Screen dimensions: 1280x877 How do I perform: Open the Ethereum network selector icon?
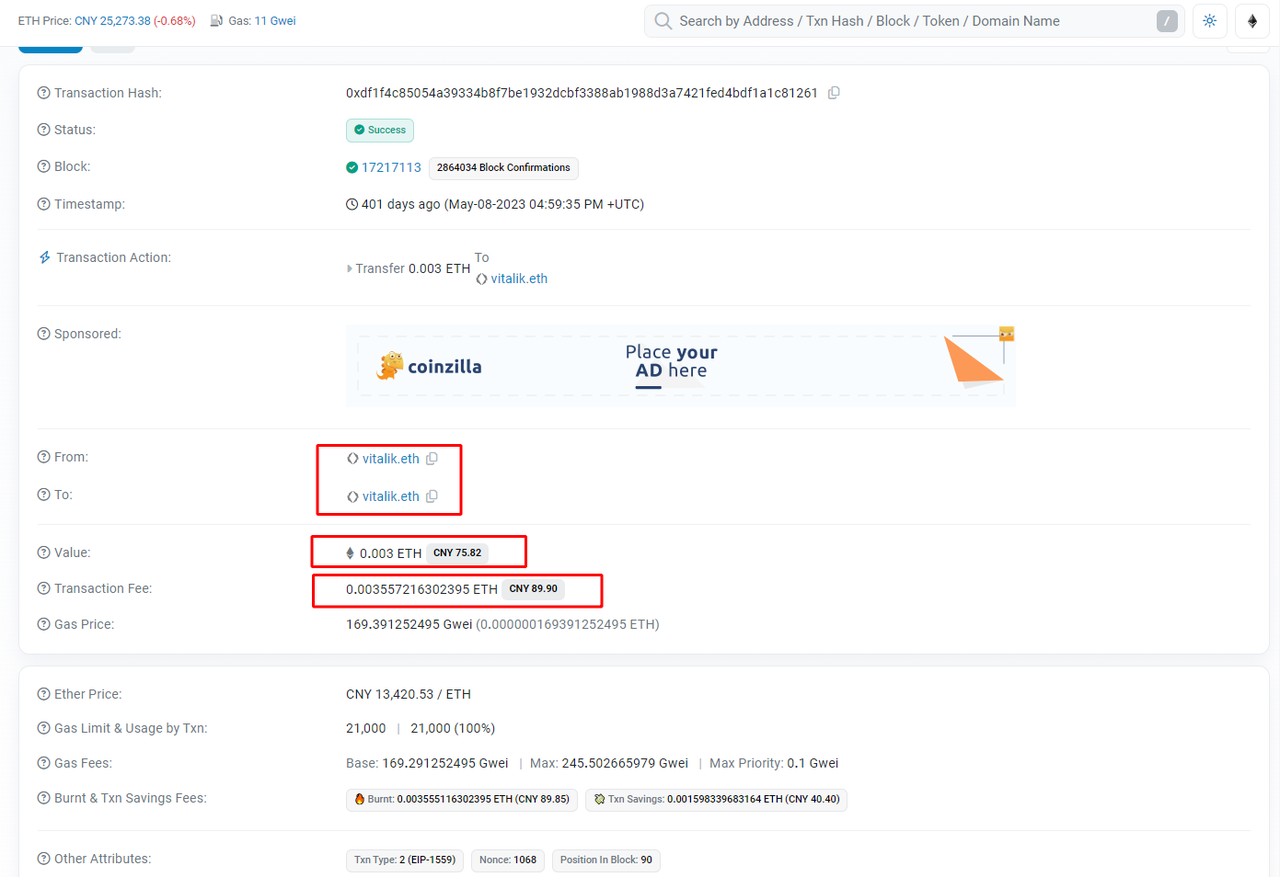[x=1252, y=21]
